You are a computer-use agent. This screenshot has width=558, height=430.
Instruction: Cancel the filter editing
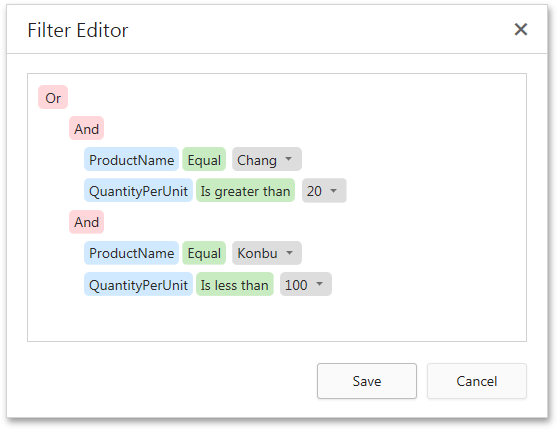(477, 381)
